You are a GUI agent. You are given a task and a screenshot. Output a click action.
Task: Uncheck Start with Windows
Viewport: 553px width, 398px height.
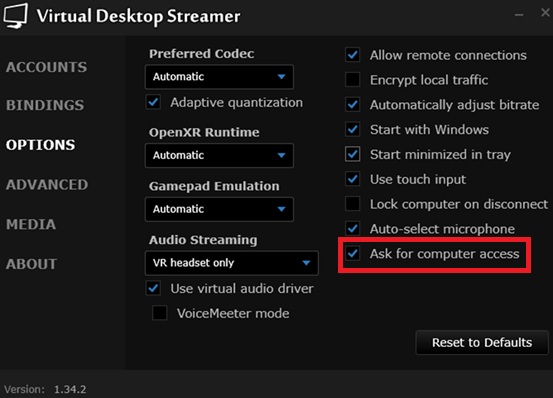point(353,129)
